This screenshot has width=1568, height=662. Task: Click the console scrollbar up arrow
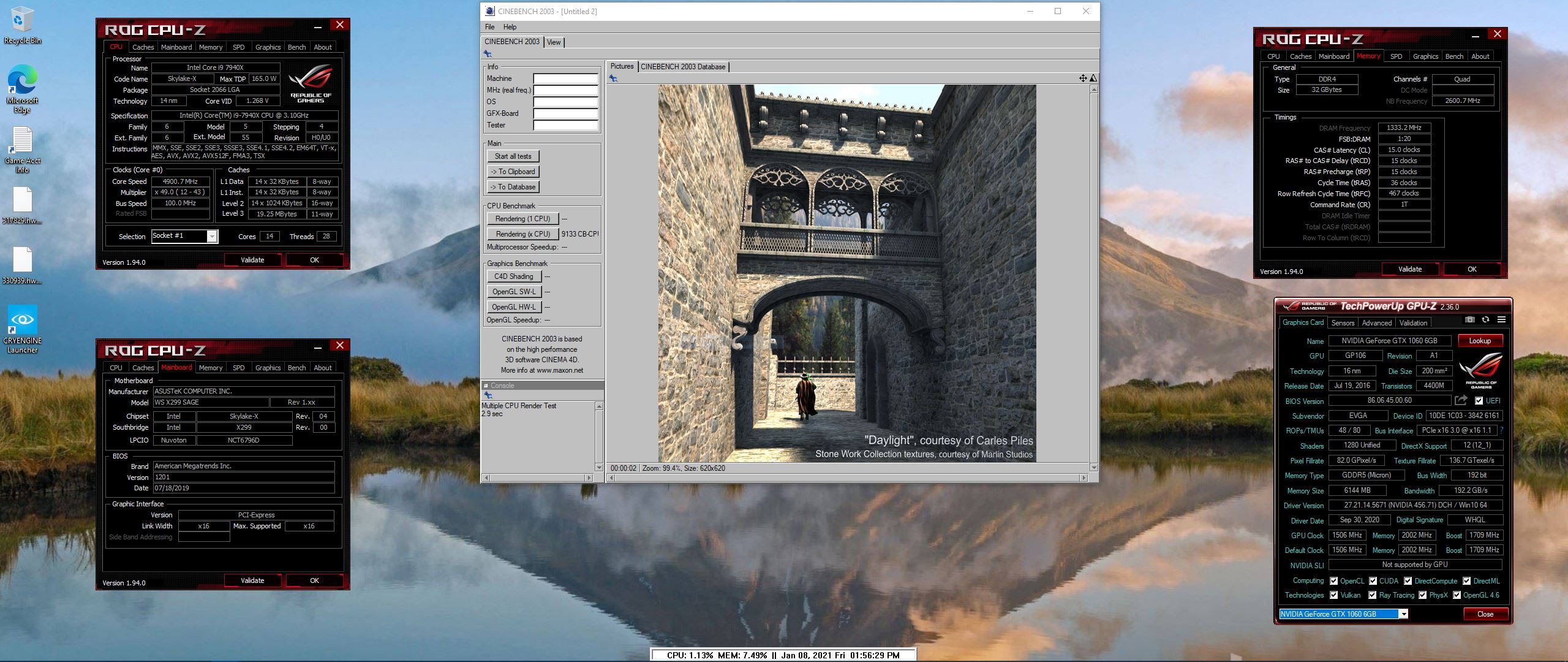click(599, 406)
